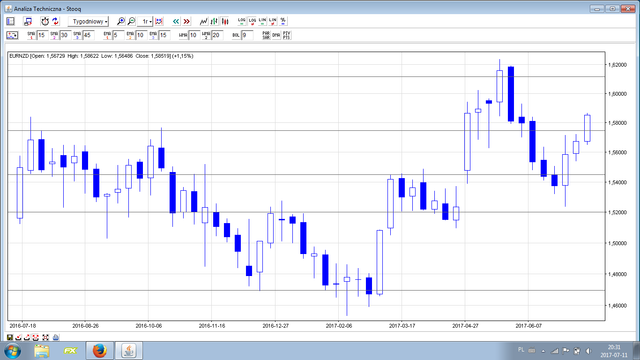Image resolution: width=640 pixels, height=360 pixels.
Task: Switch to candlestick chart style
Action: pyautogui.click(x=225, y=21)
